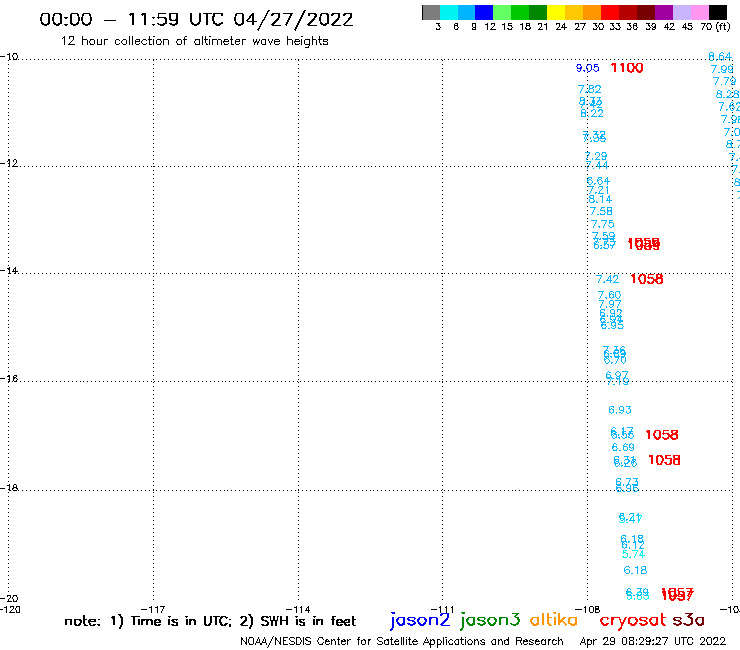Click the red '1058' label beside 7.42

coord(647,279)
